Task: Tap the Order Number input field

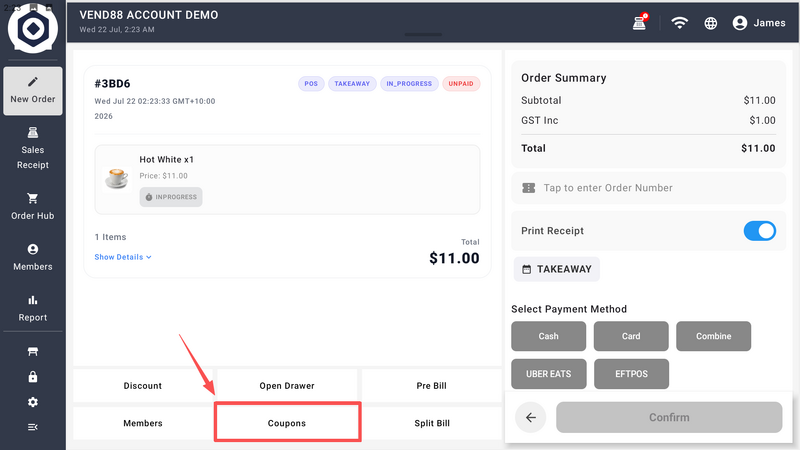Action: point(648,188)
